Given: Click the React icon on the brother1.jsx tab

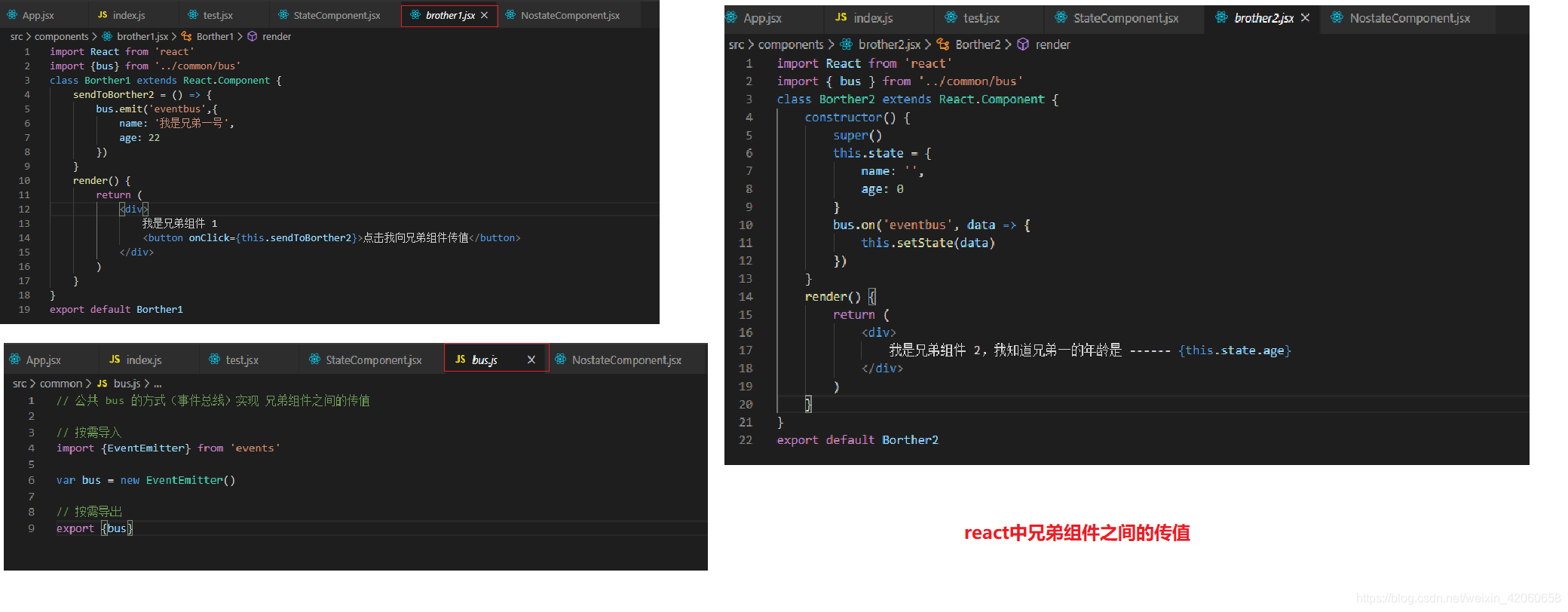Looking at the screenshot, I should 415,15.
